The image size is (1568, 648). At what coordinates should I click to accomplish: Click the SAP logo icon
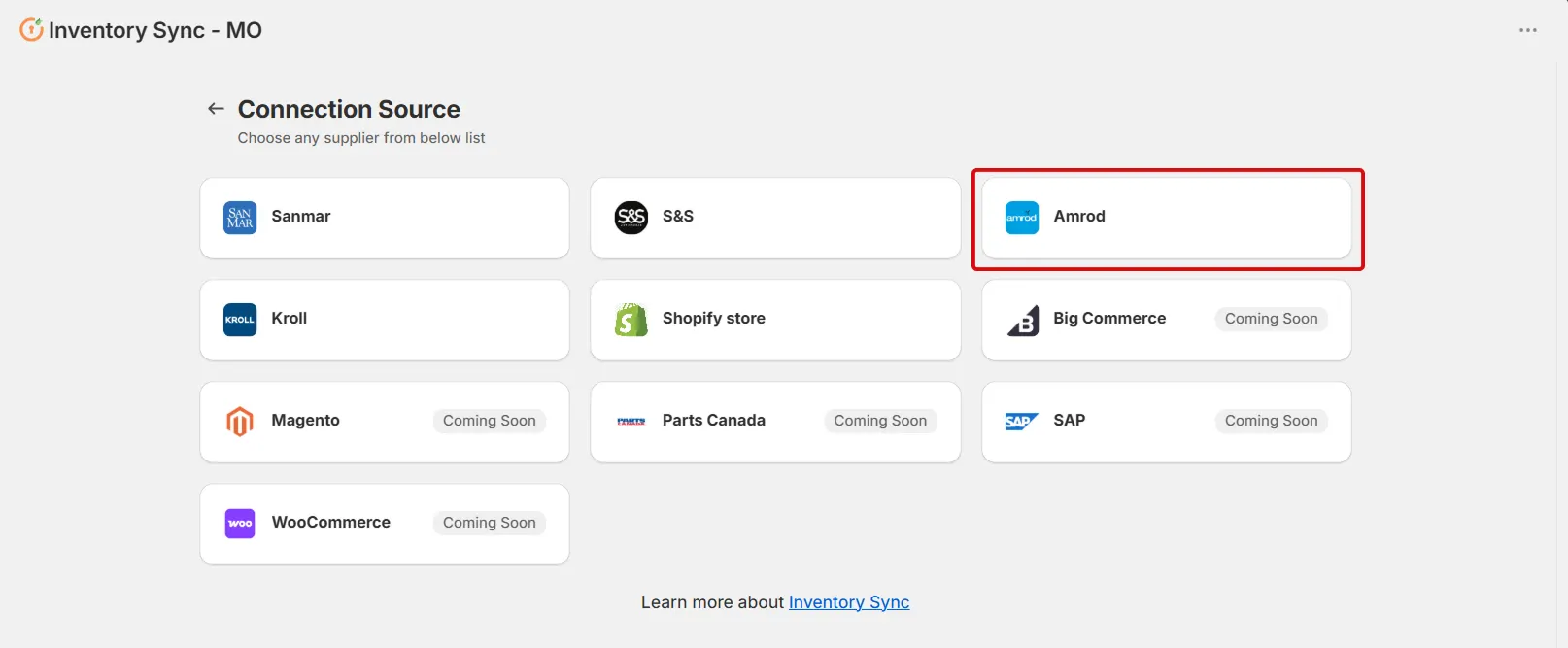tap(1022, 421)
